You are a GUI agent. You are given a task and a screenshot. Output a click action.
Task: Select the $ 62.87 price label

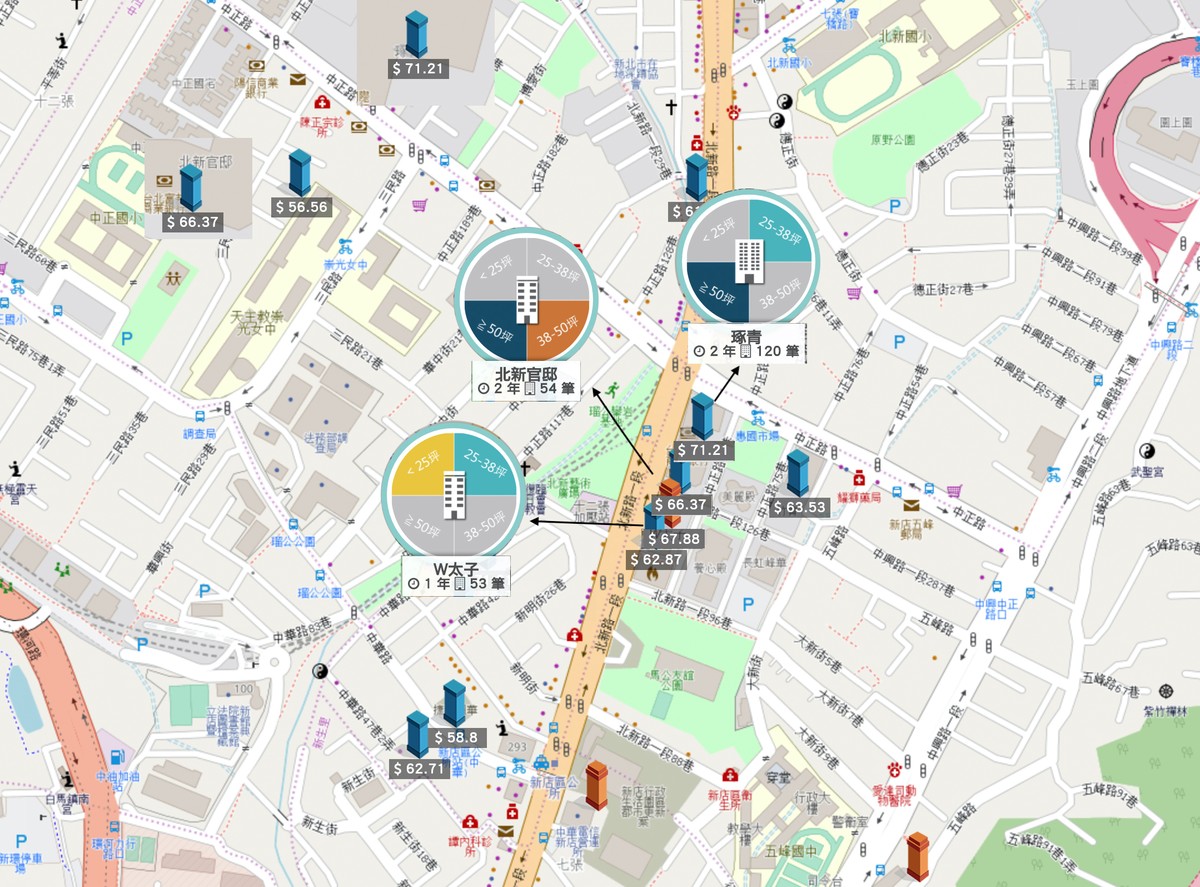656,559
